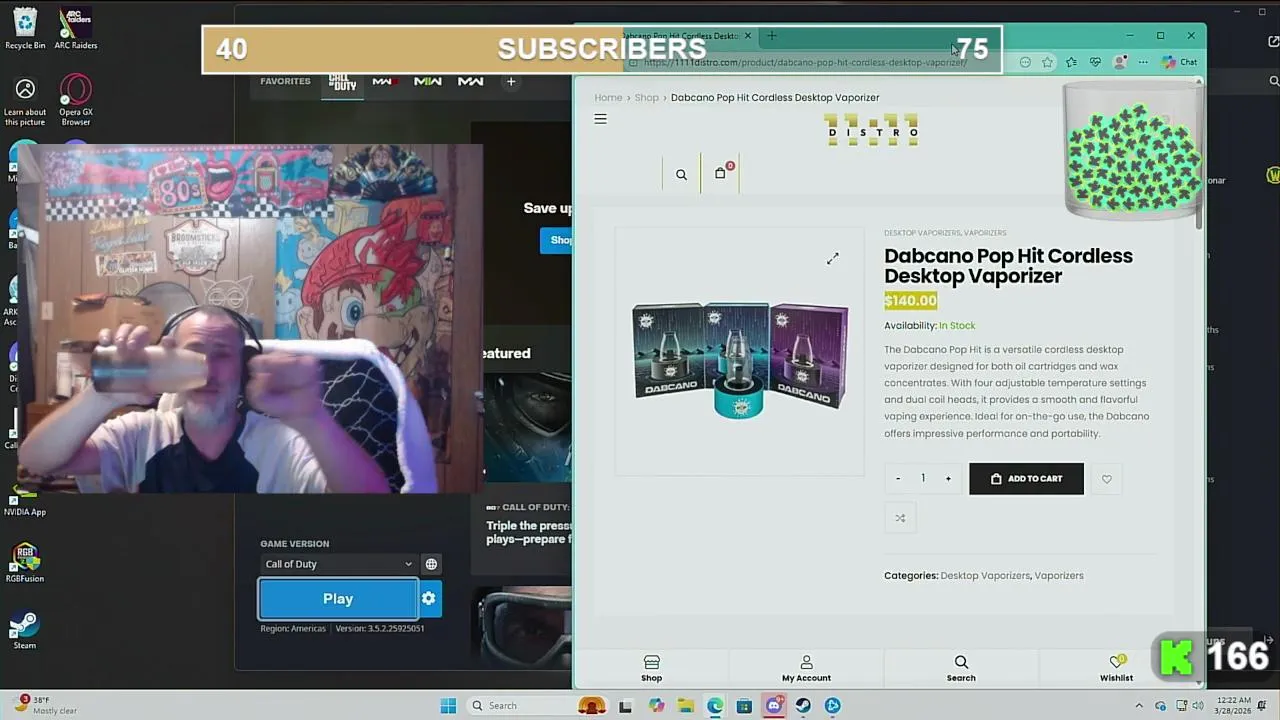Image resolution: width=1280 pixels, height=720 pixels.
Task: Click the Edge address bar URL
Action: tap(804, 62)
